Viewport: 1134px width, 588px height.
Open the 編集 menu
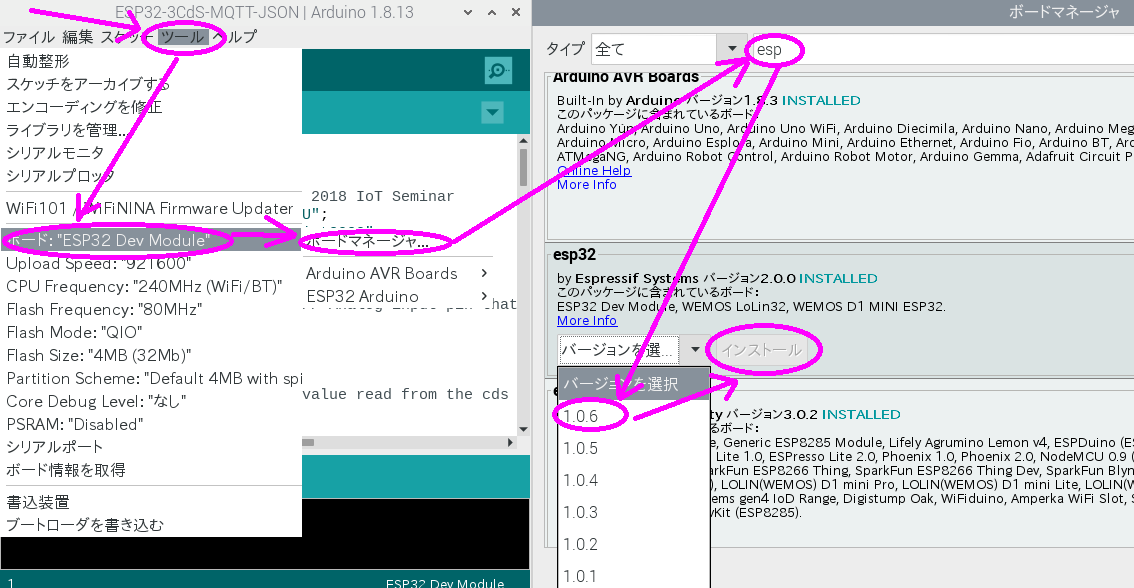click(77, 37)
